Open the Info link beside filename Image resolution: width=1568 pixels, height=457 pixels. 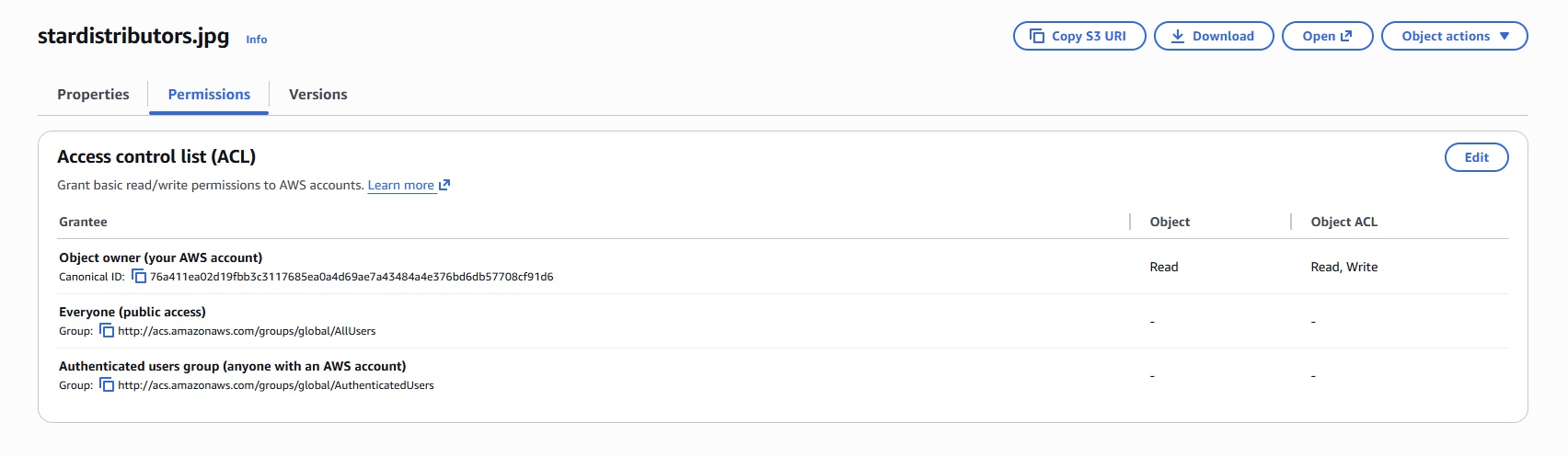pos(257,40)
